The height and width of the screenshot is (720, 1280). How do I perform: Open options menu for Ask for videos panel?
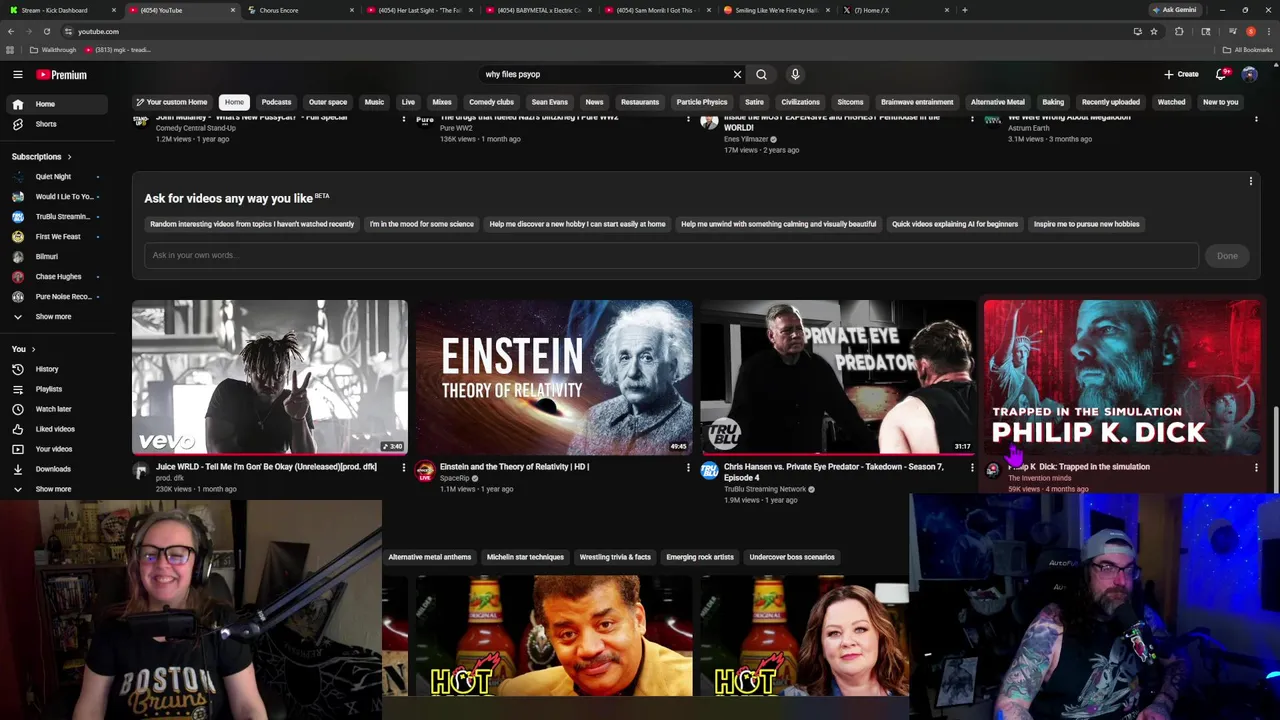1250,181
